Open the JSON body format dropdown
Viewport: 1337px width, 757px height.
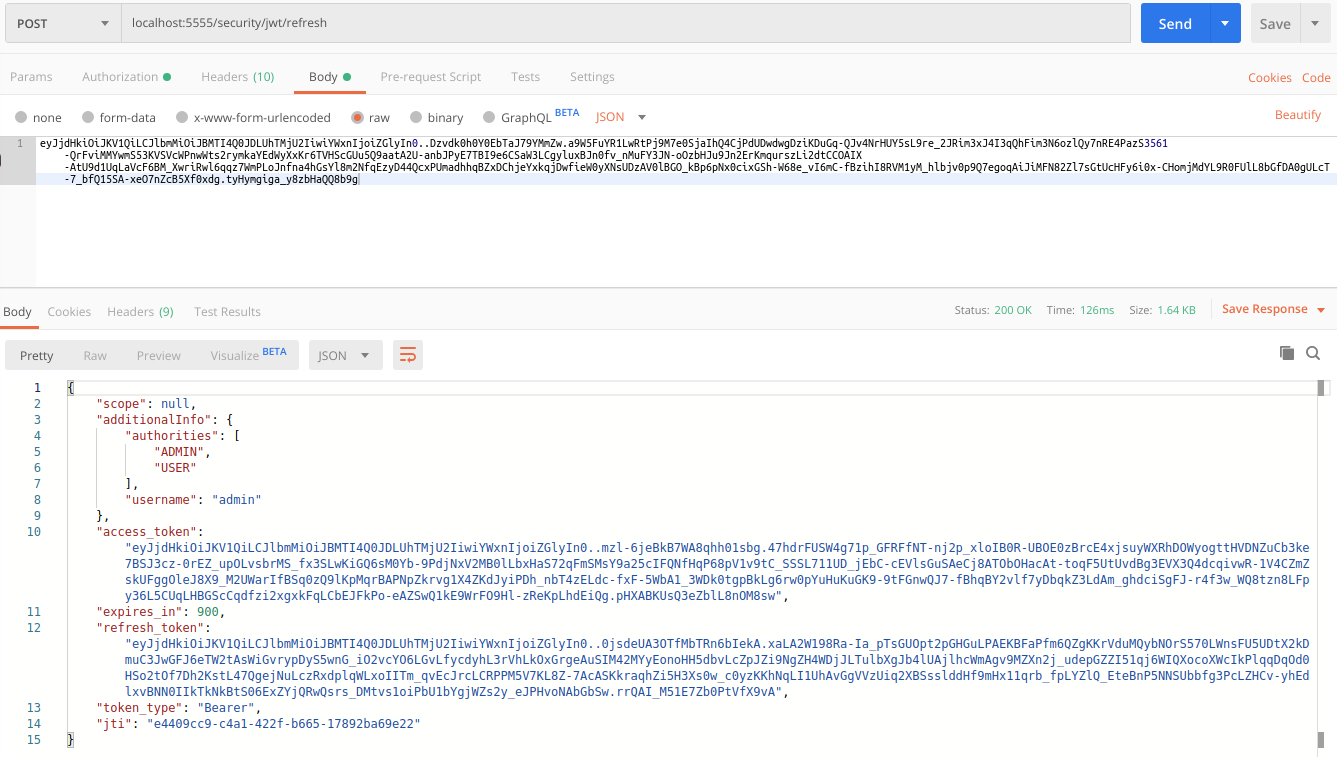621,117
